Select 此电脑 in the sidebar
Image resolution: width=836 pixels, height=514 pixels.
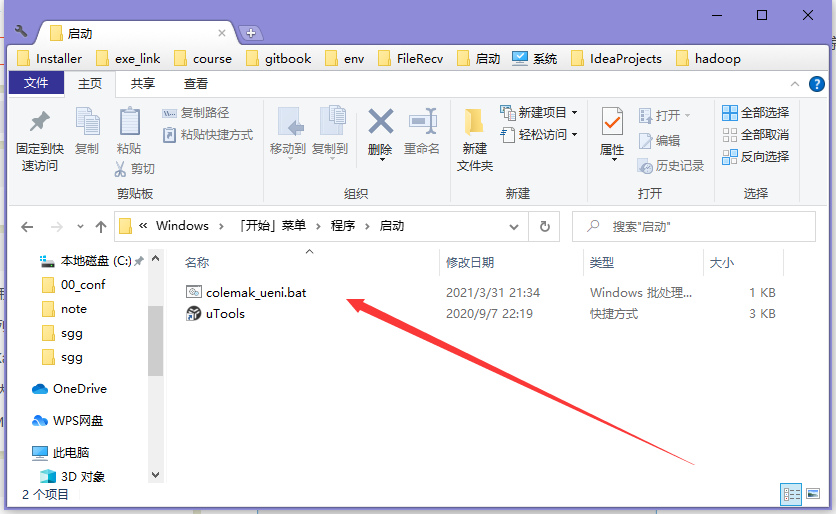pos(60,453)
